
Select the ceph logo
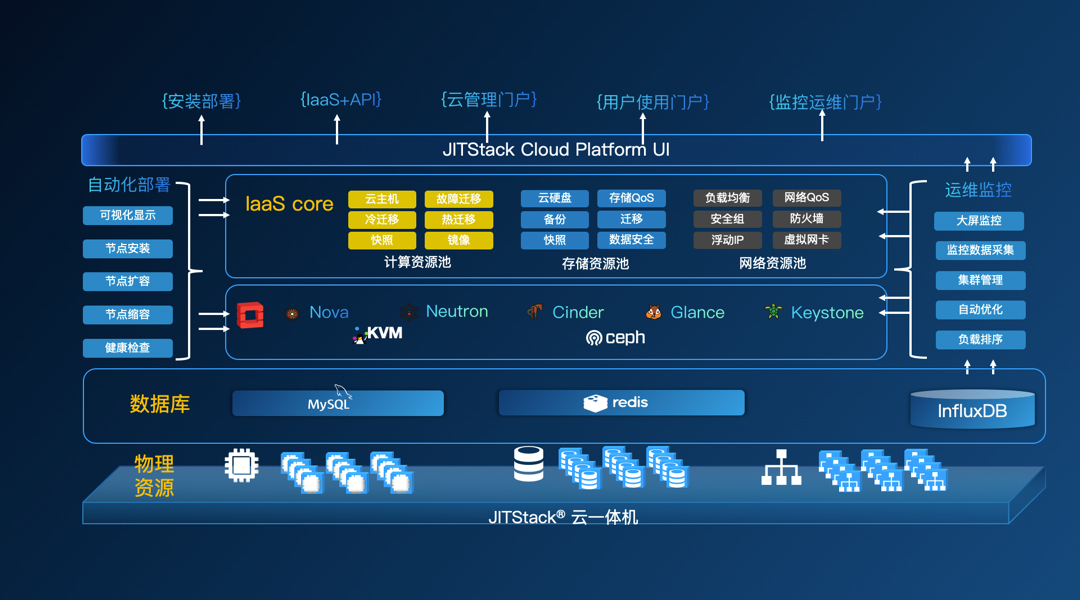(x=615, y=338)
